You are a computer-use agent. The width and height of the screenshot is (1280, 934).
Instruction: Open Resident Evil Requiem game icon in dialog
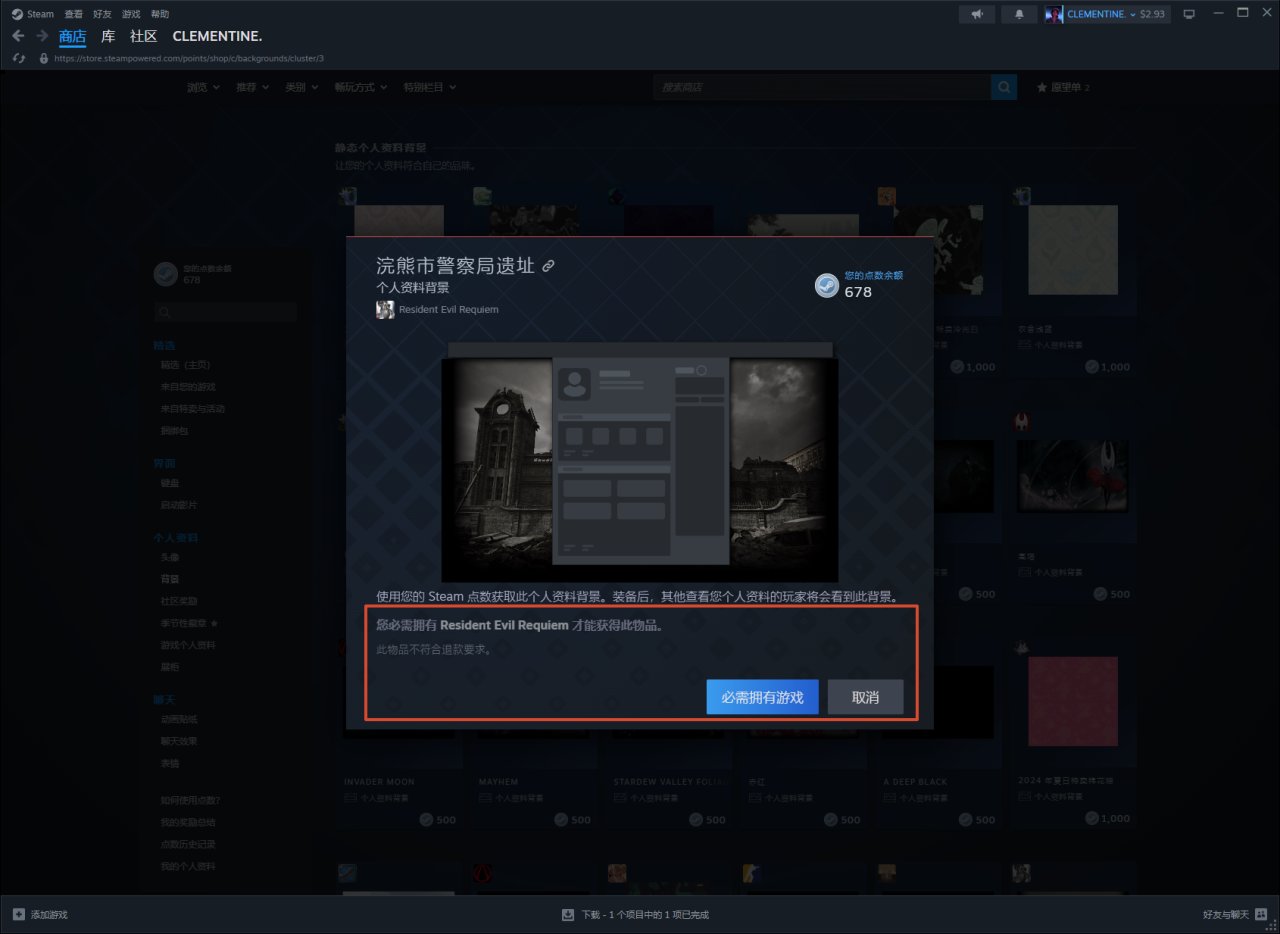click(x=385, y=309)
